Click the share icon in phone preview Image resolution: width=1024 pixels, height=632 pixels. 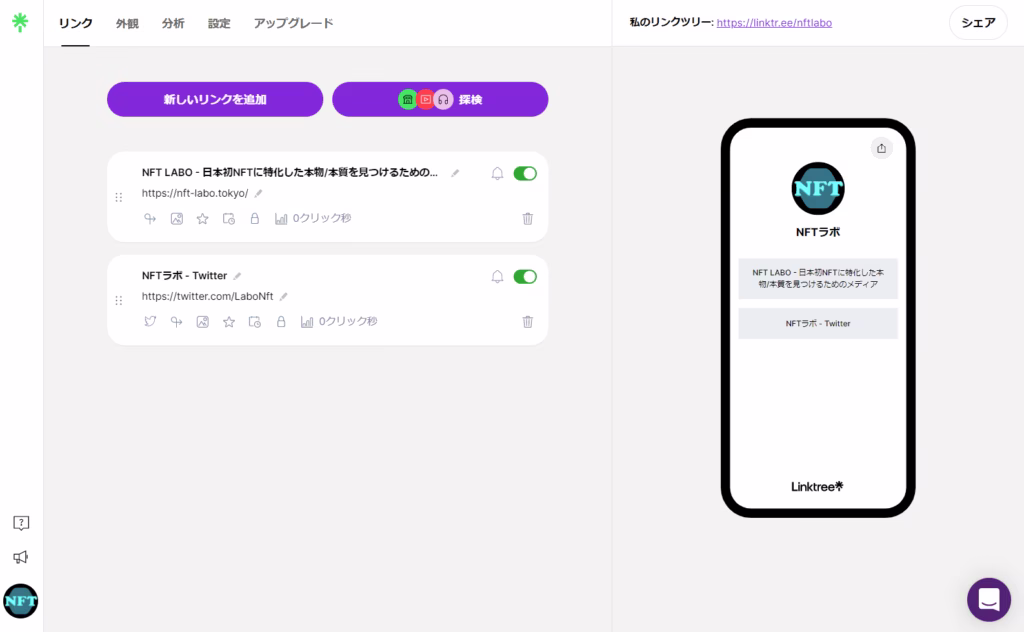[x=881, y=148]
